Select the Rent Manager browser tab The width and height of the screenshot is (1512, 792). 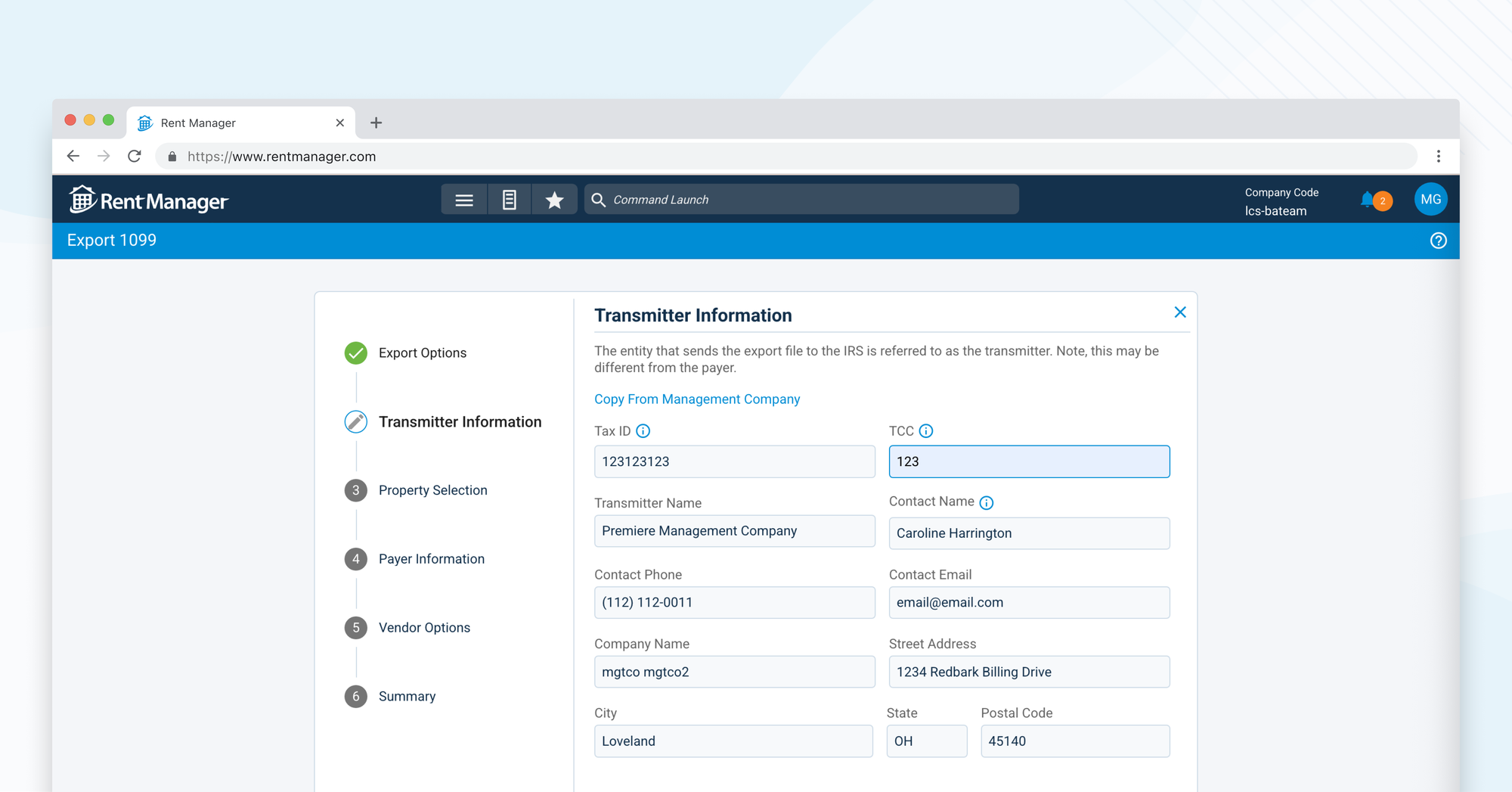pyautogui.click(x=240, y=123)
